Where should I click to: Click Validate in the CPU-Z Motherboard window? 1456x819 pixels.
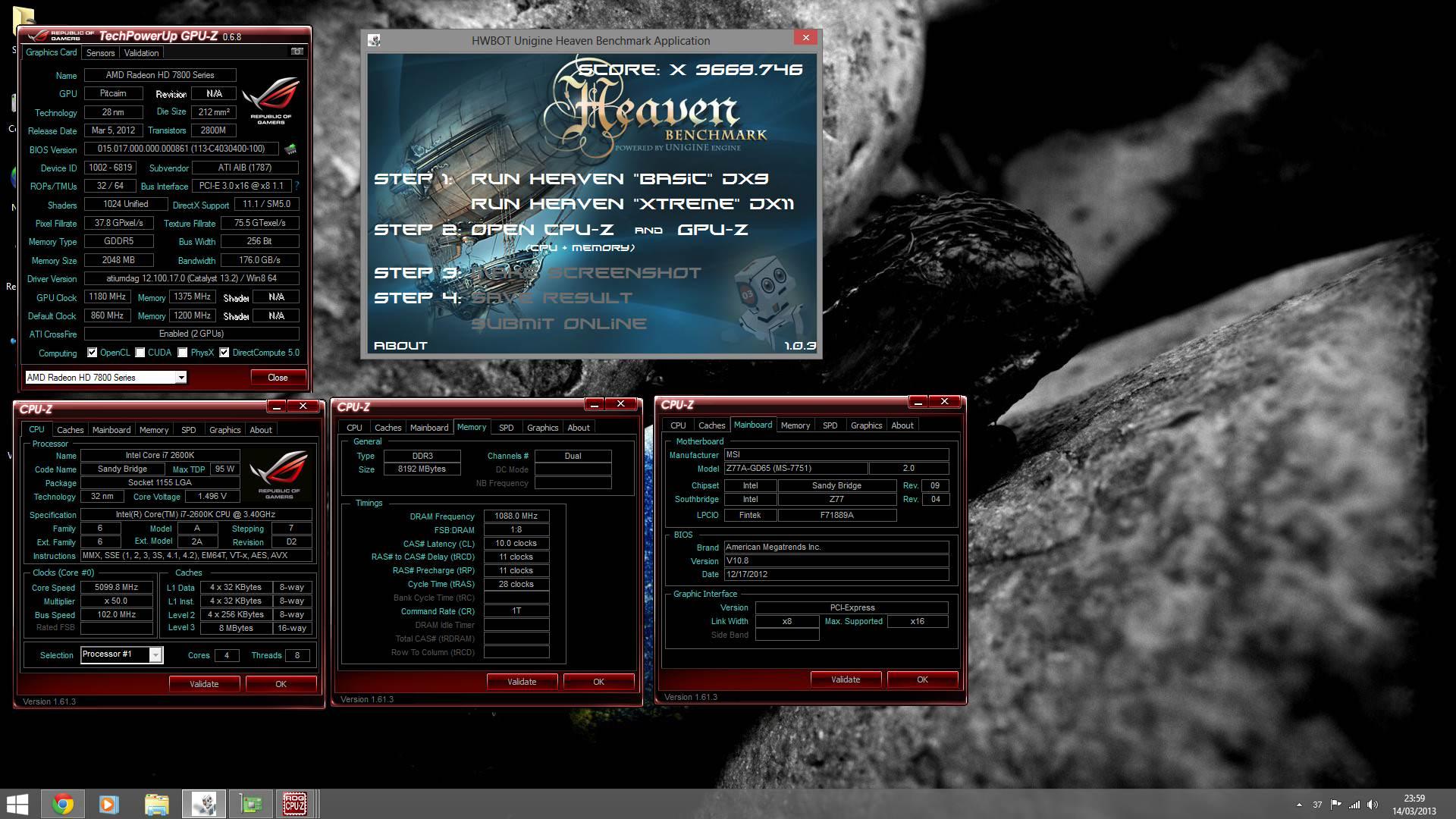pyautogui.click(x=846, y=679)
